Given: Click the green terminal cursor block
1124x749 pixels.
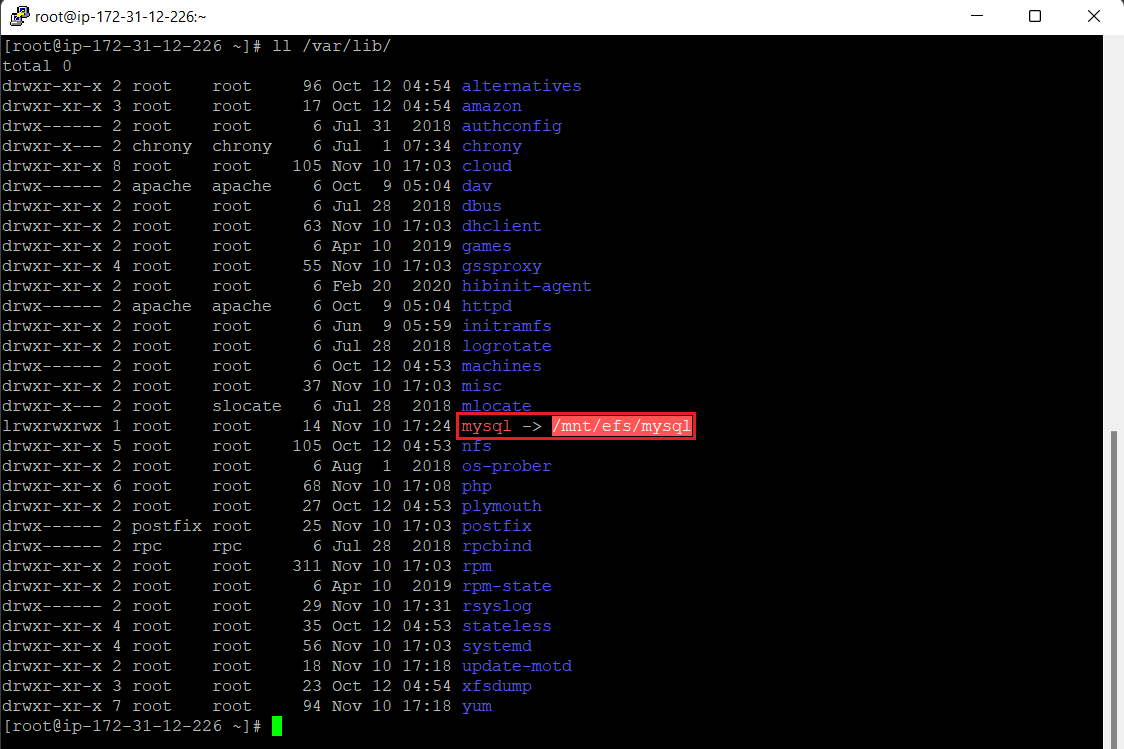Looking at the screenshot, I should click(x=276, y=726).
